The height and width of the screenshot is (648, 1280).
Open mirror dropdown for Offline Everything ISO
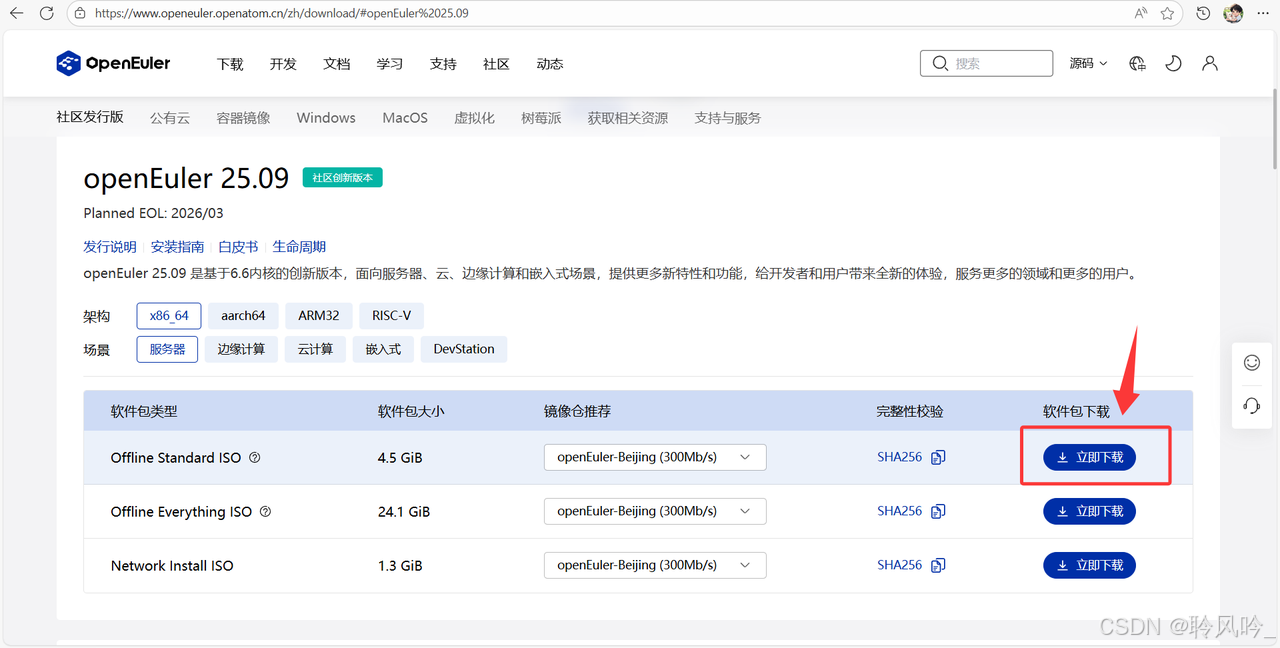(x=655, y=511)
